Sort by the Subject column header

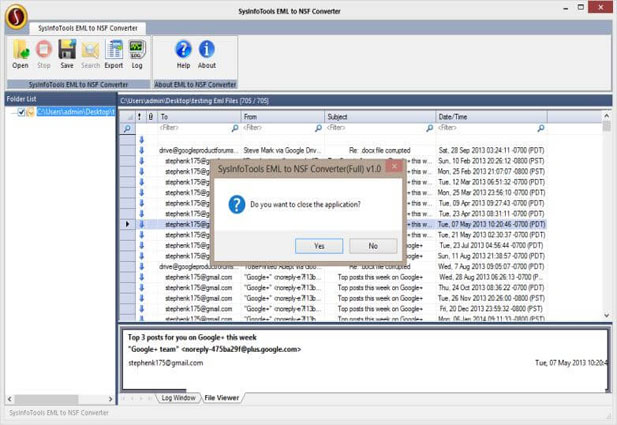[380, 116]
